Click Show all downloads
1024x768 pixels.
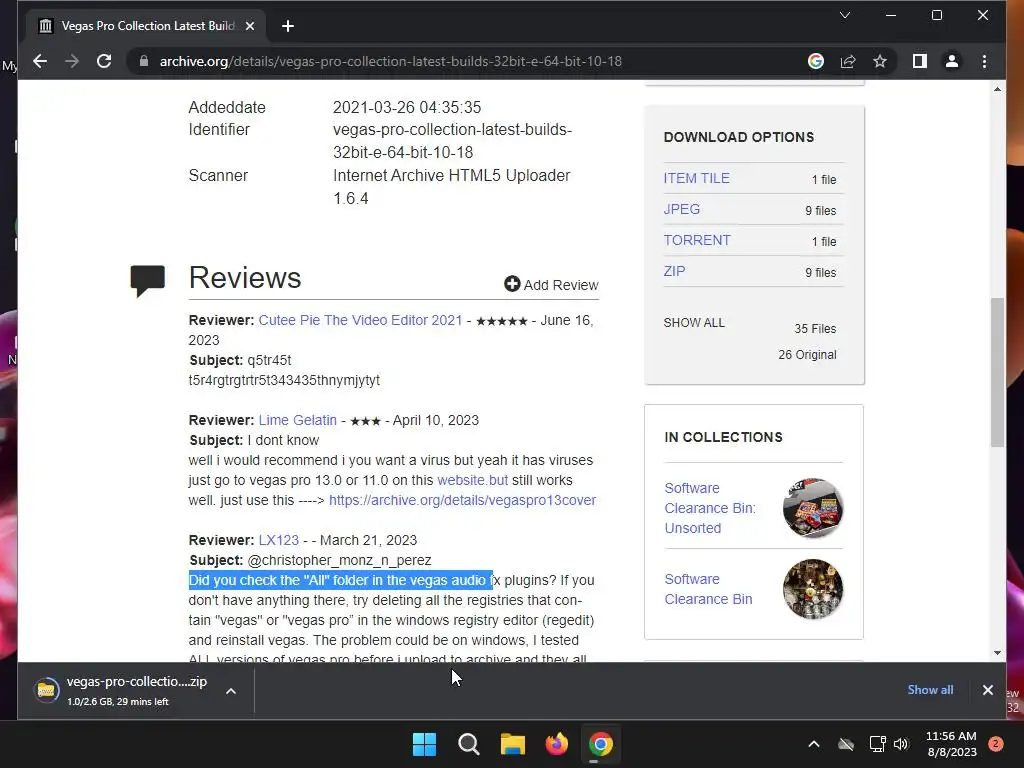(930, 690)
